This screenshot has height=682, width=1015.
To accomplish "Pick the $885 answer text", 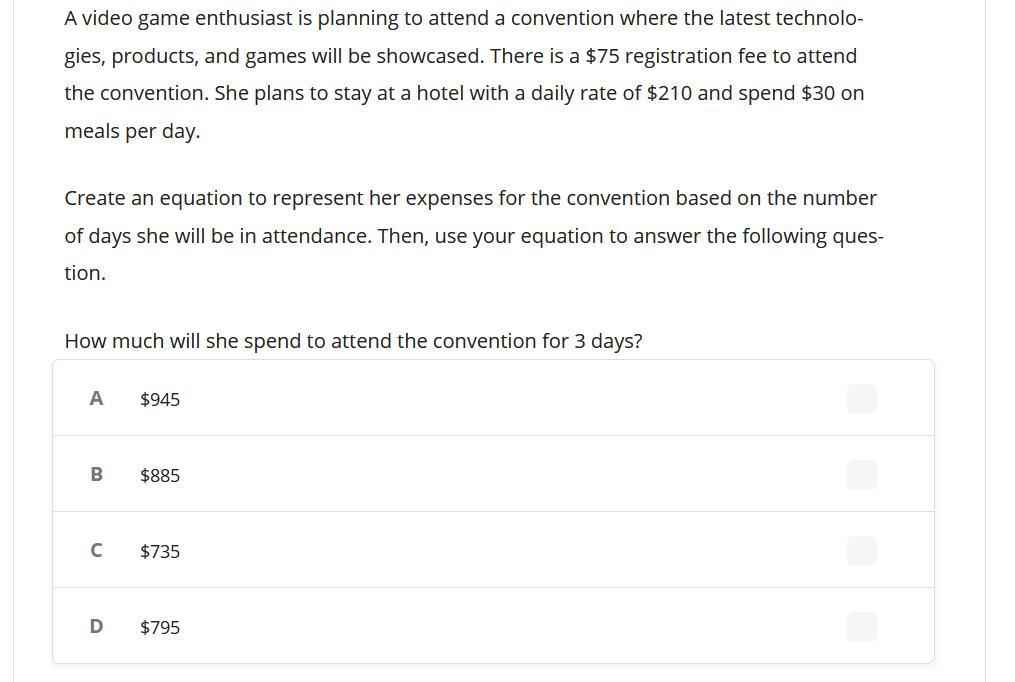I will [160, 476].
